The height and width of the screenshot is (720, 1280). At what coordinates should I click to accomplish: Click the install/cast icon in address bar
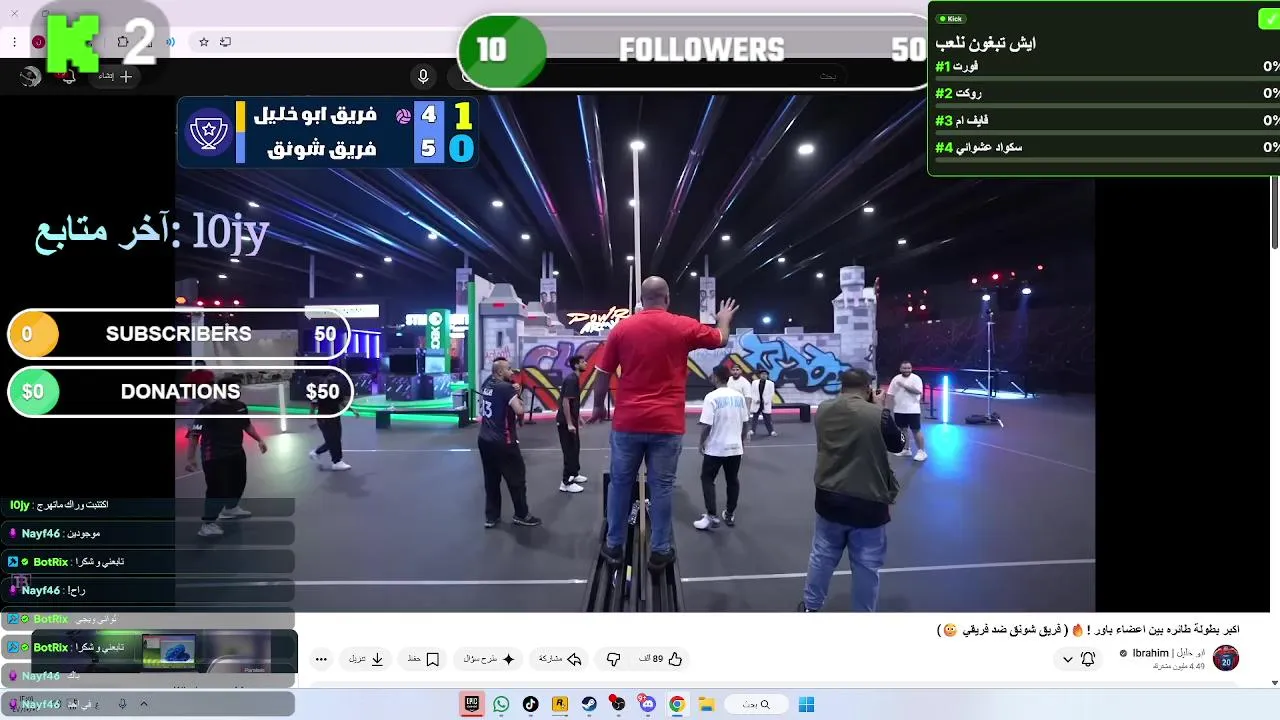pyautogui.click(x=225, y=42)
